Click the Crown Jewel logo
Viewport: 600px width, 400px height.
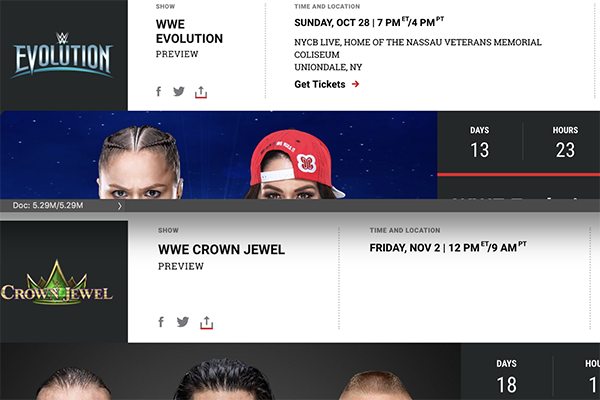tap(57, 284)
